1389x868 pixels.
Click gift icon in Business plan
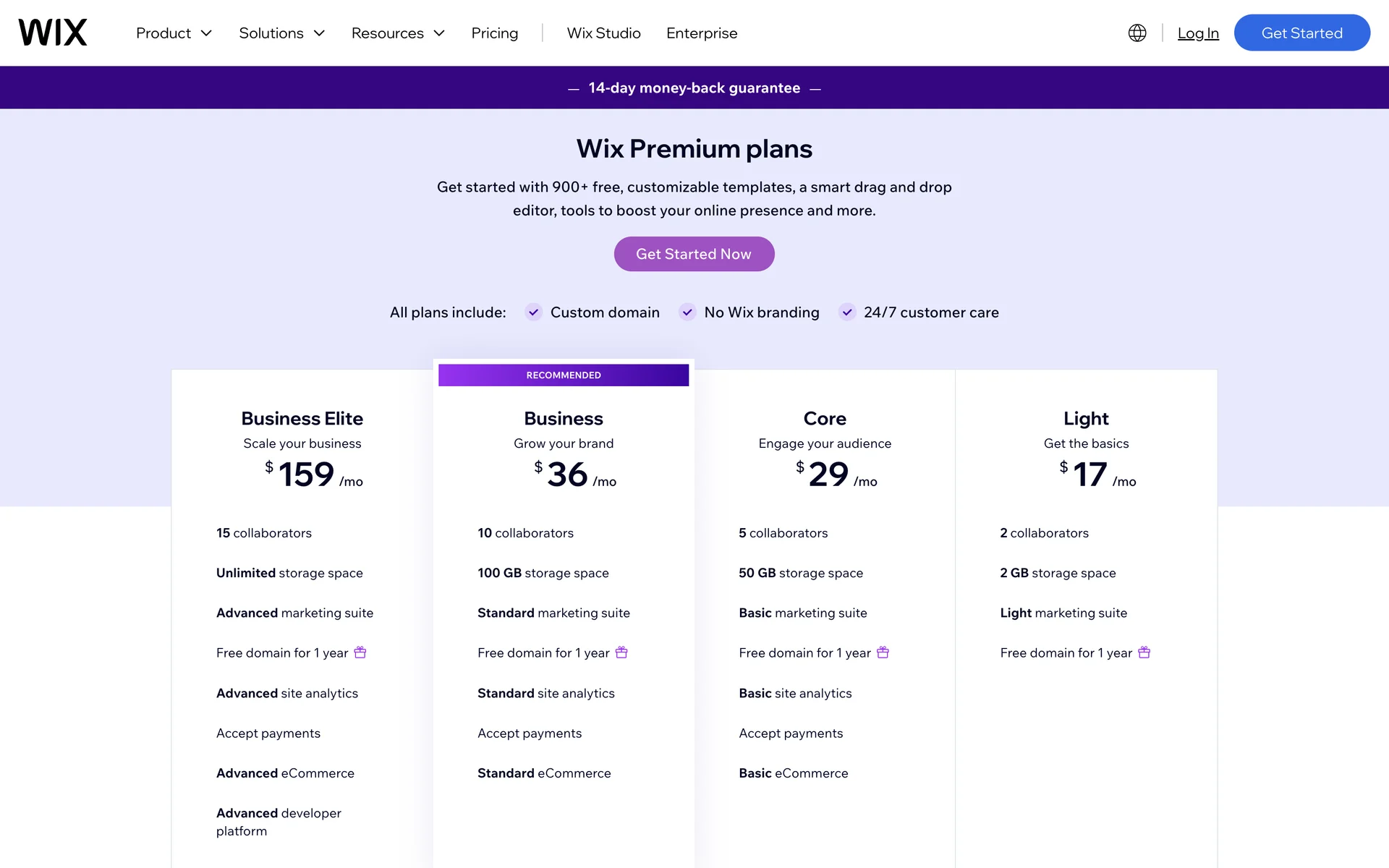[621, 652]
